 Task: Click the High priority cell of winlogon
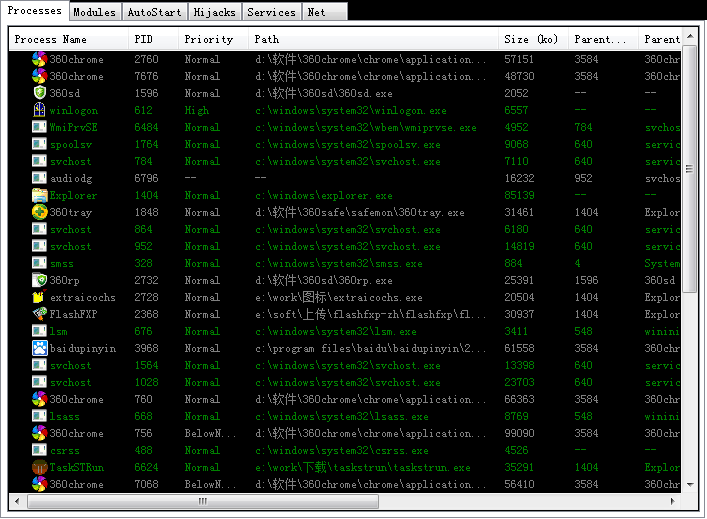197,110
